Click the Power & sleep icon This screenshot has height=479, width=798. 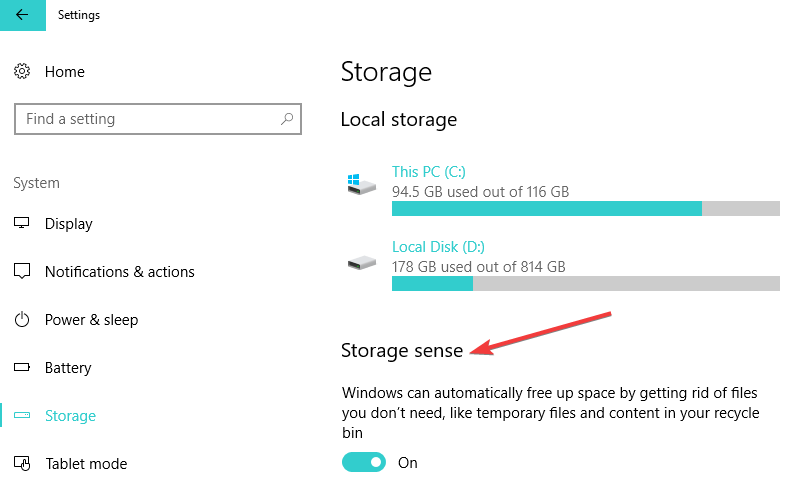(22, 320)
